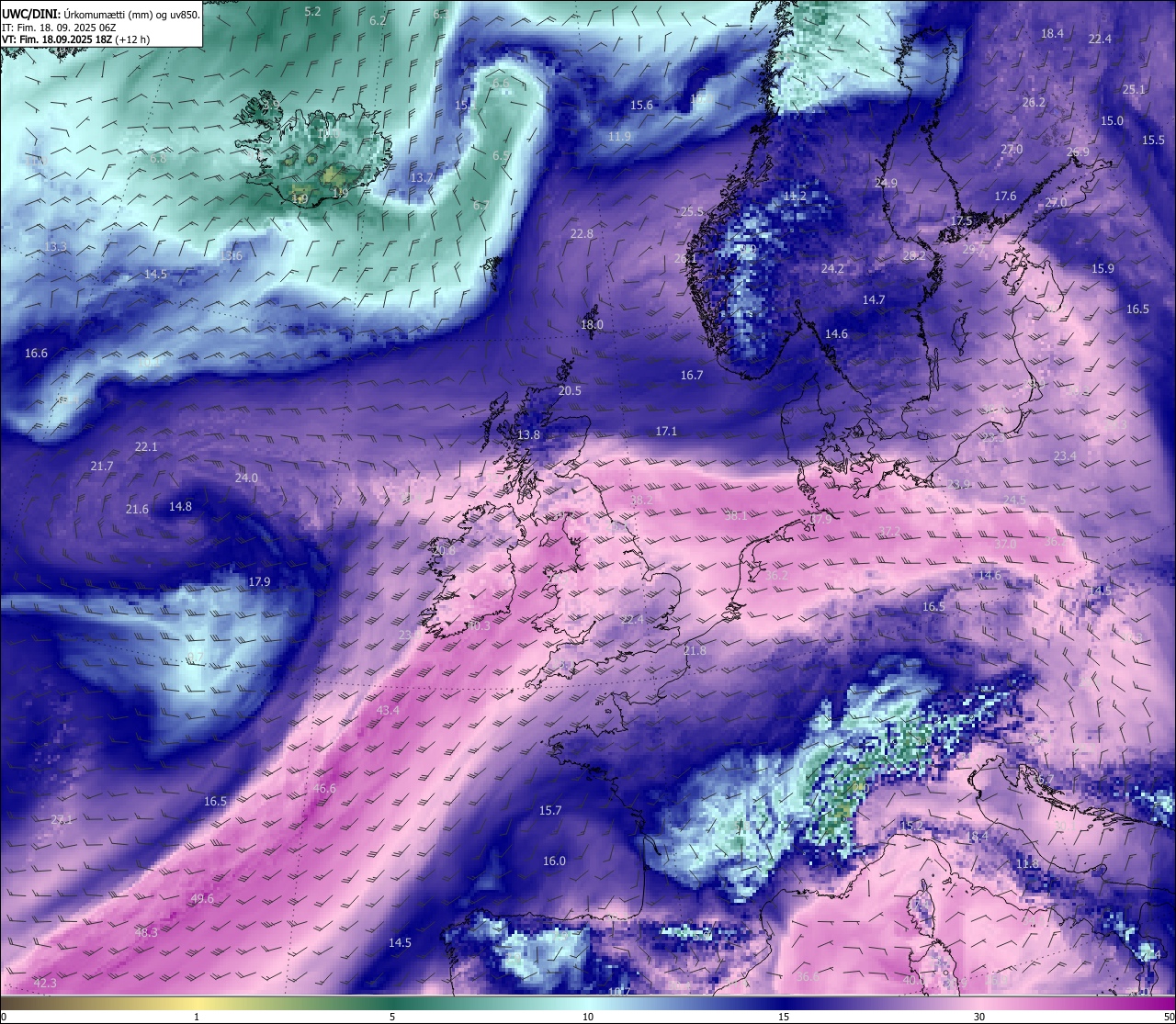Pick the 25.1 value label

(x=1134, y=90)
